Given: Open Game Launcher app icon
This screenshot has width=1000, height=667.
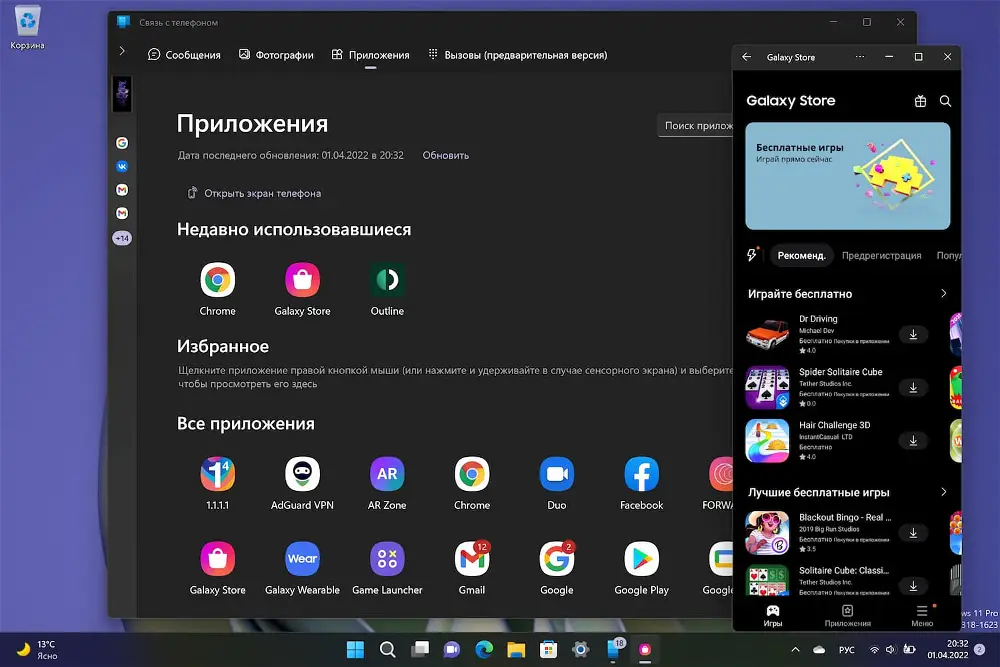Looking at the screenshot, I should point(387,560).
